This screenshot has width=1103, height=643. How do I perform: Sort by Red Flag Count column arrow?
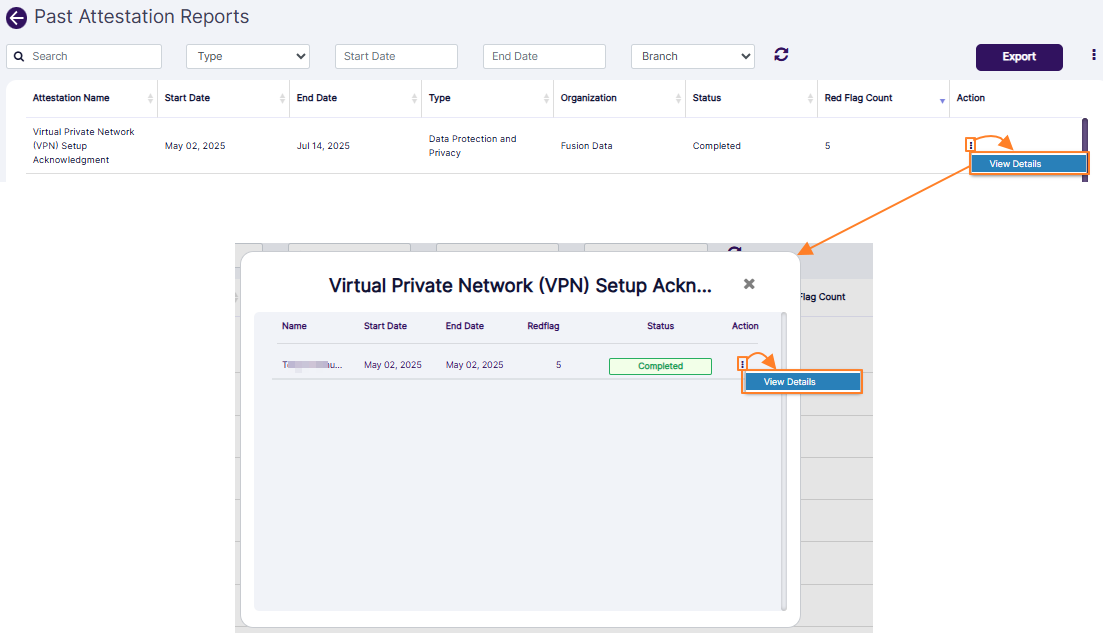(941, 99)
